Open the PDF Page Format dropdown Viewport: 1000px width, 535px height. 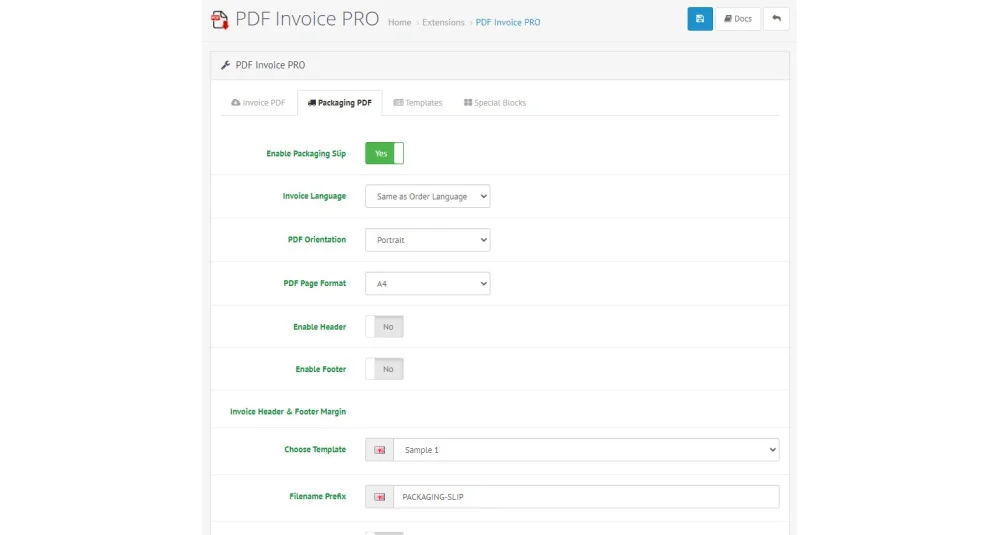pos(427,284)
